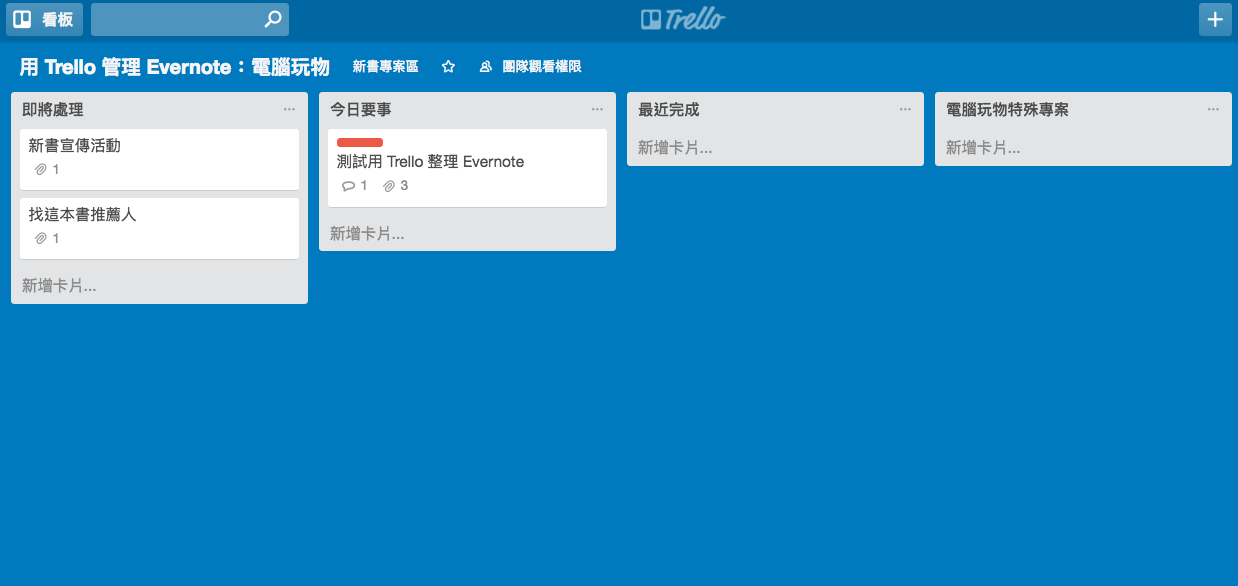1238x586 pixels.
Task: Add a card in 電腦玩物特殊專案 list
Action: click(983, 148)
